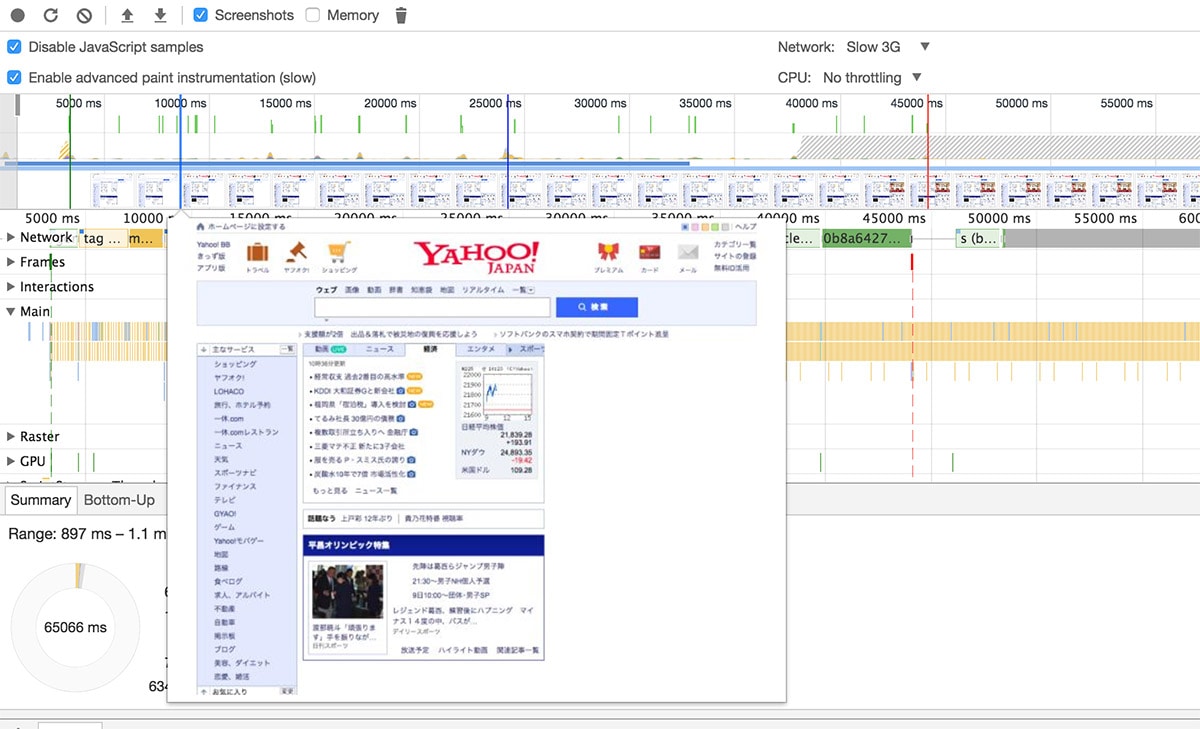Expand the Interactions track
Screen dimensions: 1200x729
pos(11,287)
